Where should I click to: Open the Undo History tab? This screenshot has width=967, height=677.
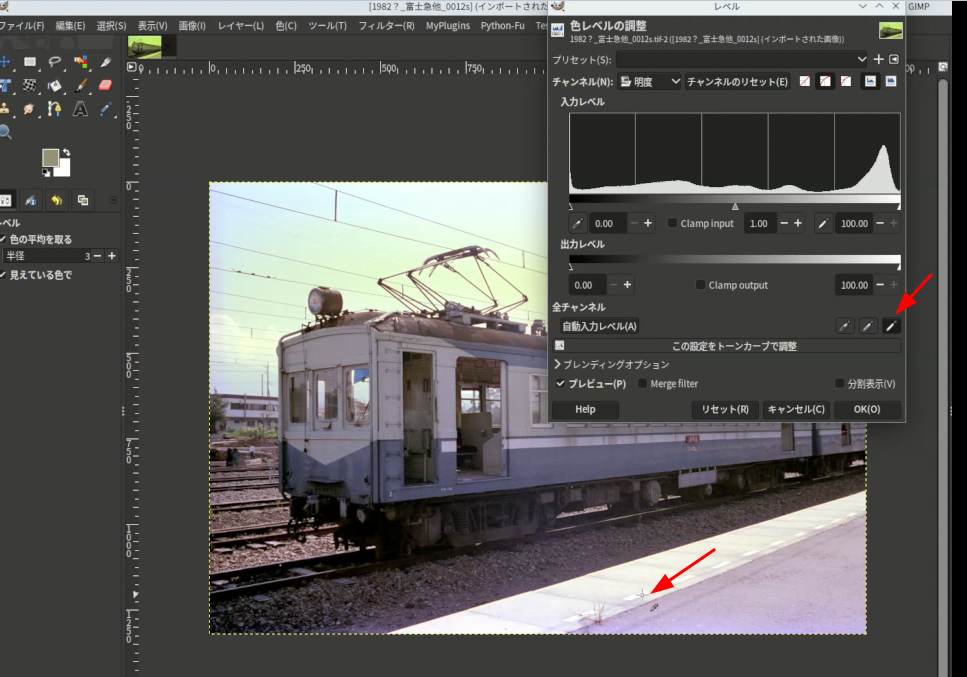click(x=57, y=200)
